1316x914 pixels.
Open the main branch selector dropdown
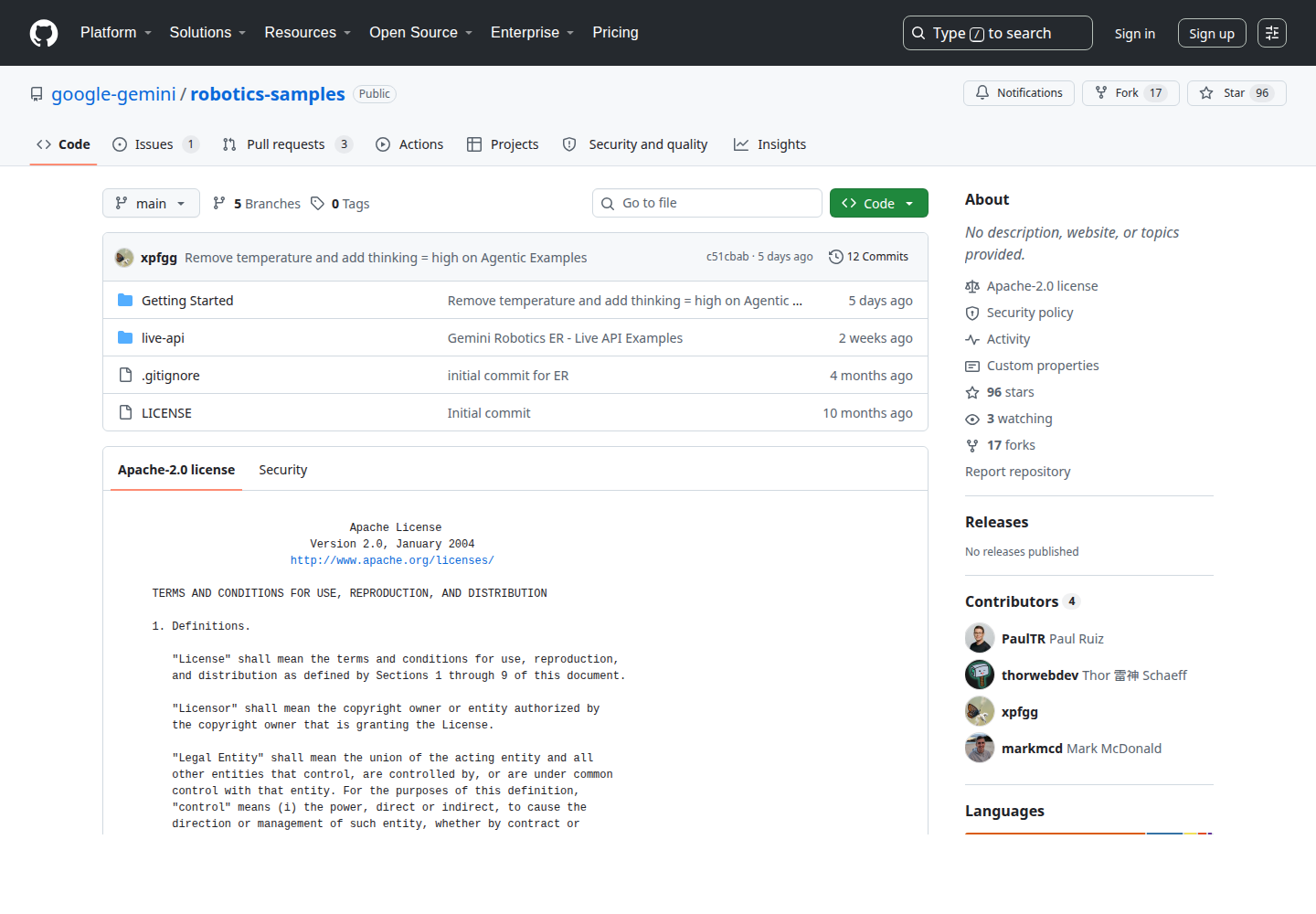pyautogui.click(x=151, y=203)
